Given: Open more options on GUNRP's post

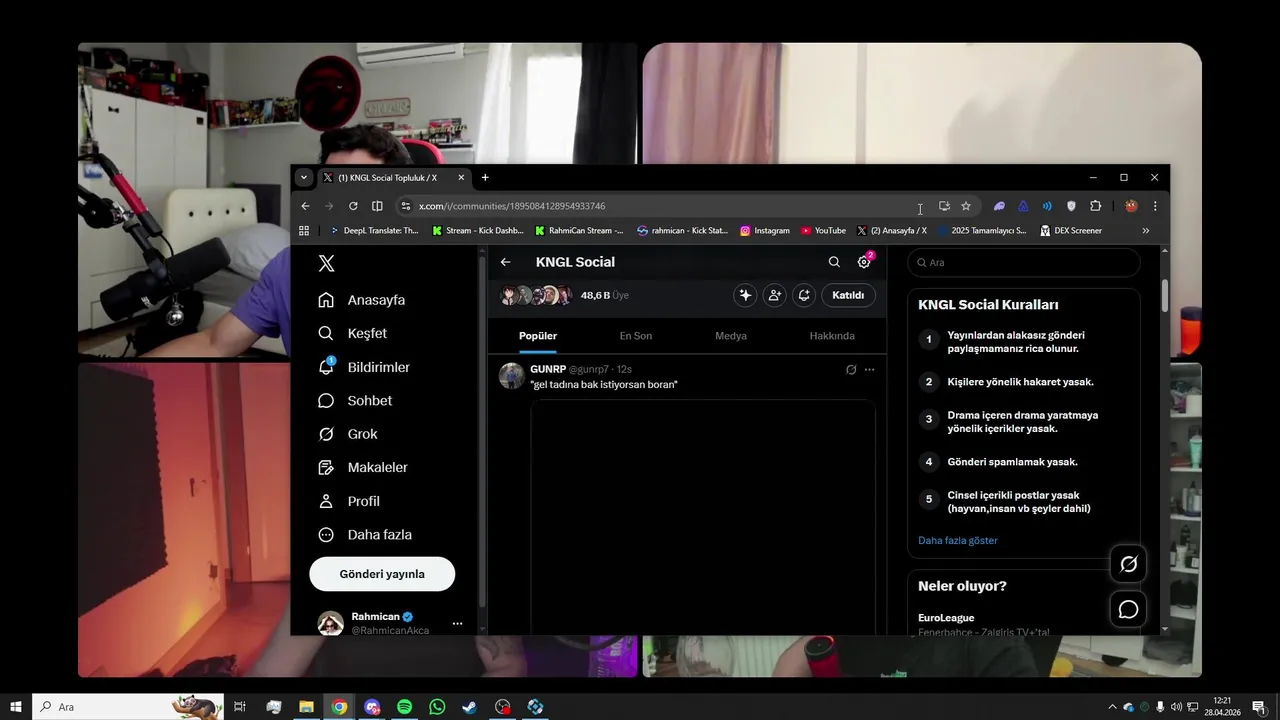Looking at the screenshot, I should click(x=869, y=369).
